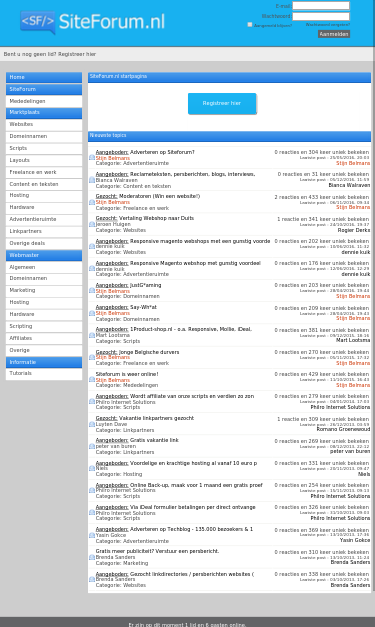Viewport: 375px width, 627px height.
Task: Open 'Content en teksten' in the sidebar
Action: [x=44, y=184]
